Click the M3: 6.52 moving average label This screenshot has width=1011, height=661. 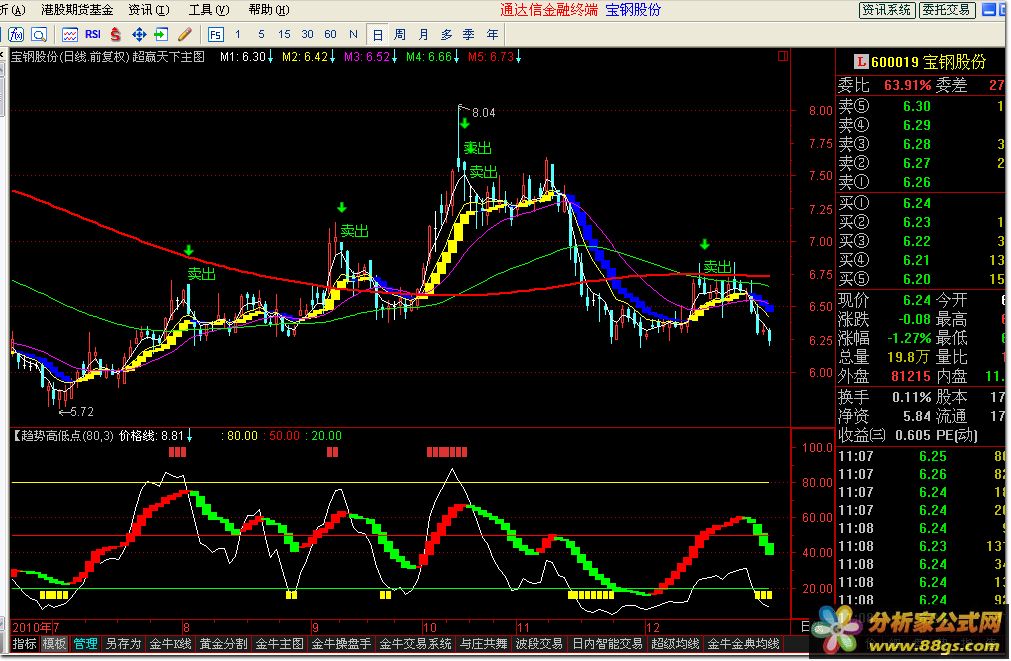(370, 57)
